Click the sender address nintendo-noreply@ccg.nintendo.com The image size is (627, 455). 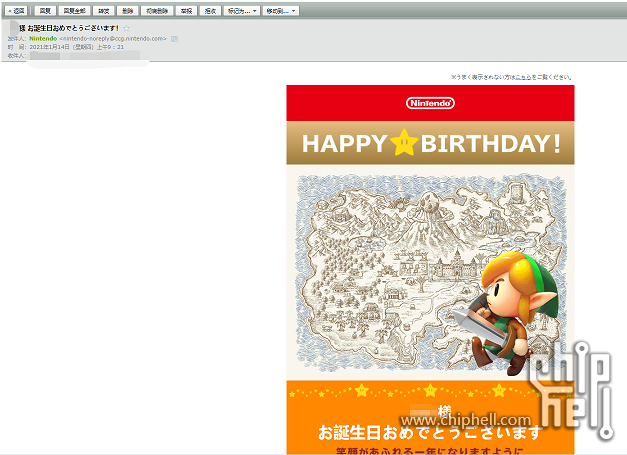pyautogui.click(x=113, y=39)
